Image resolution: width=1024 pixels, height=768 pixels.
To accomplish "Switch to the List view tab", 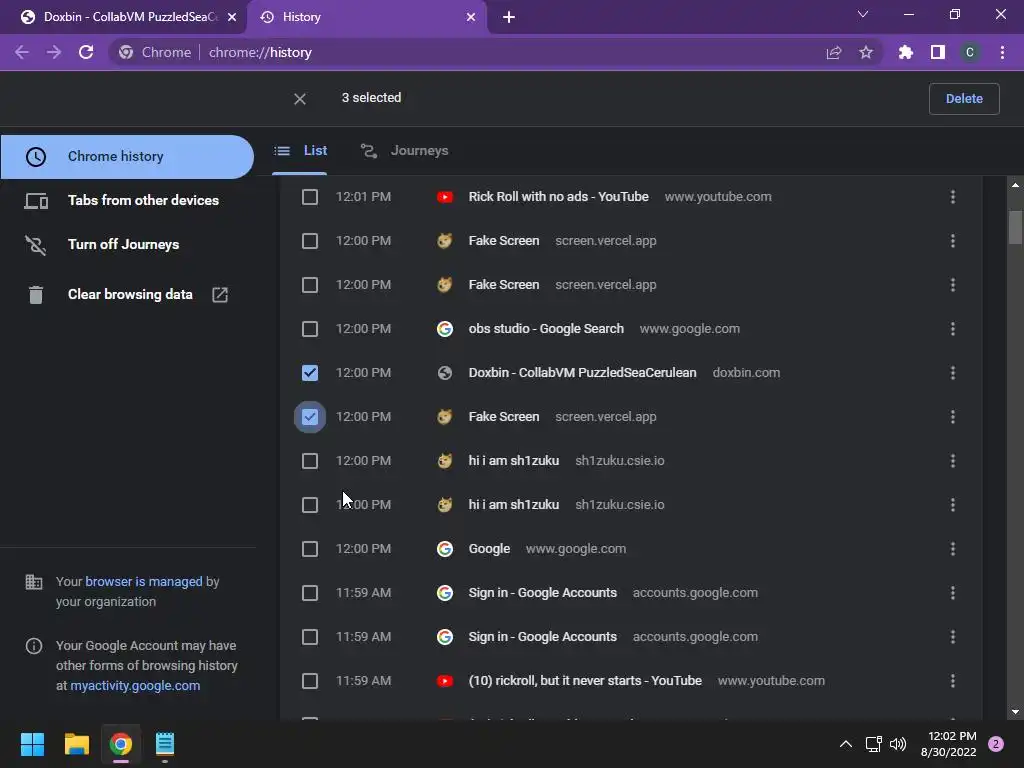I will coord(300,151).
